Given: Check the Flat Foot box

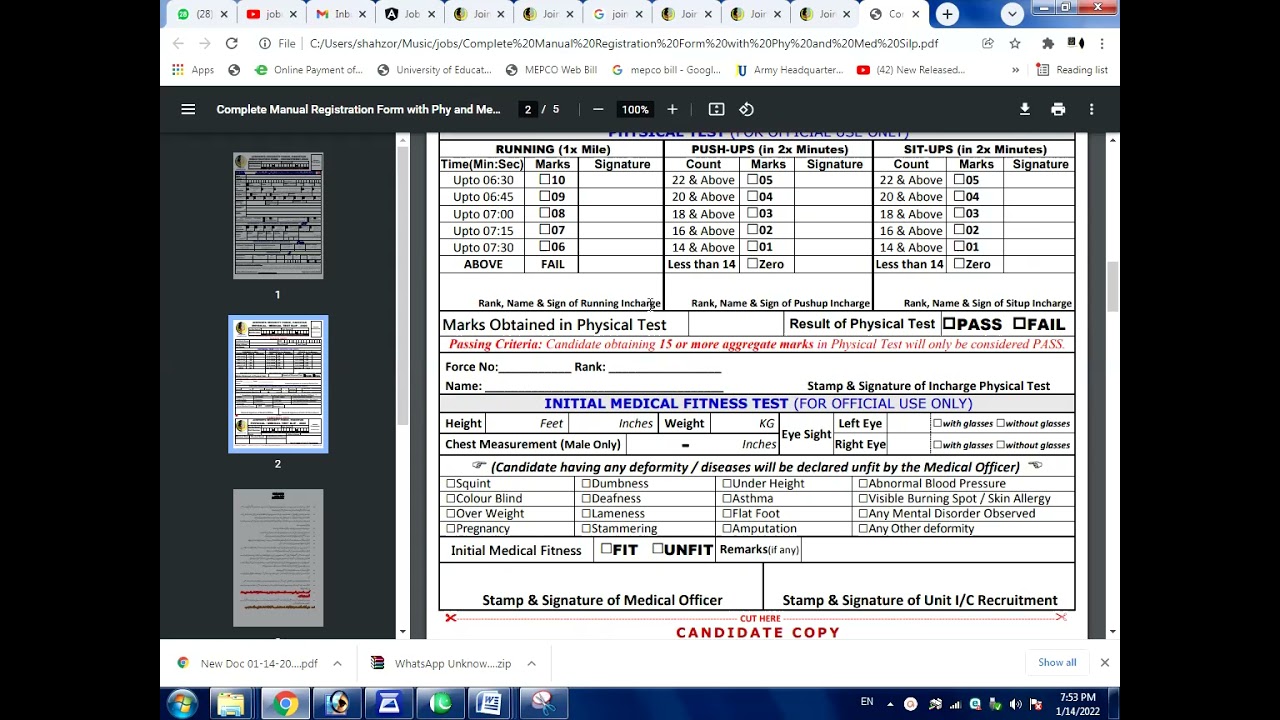Looking at the screenshot, I should 727,513.
